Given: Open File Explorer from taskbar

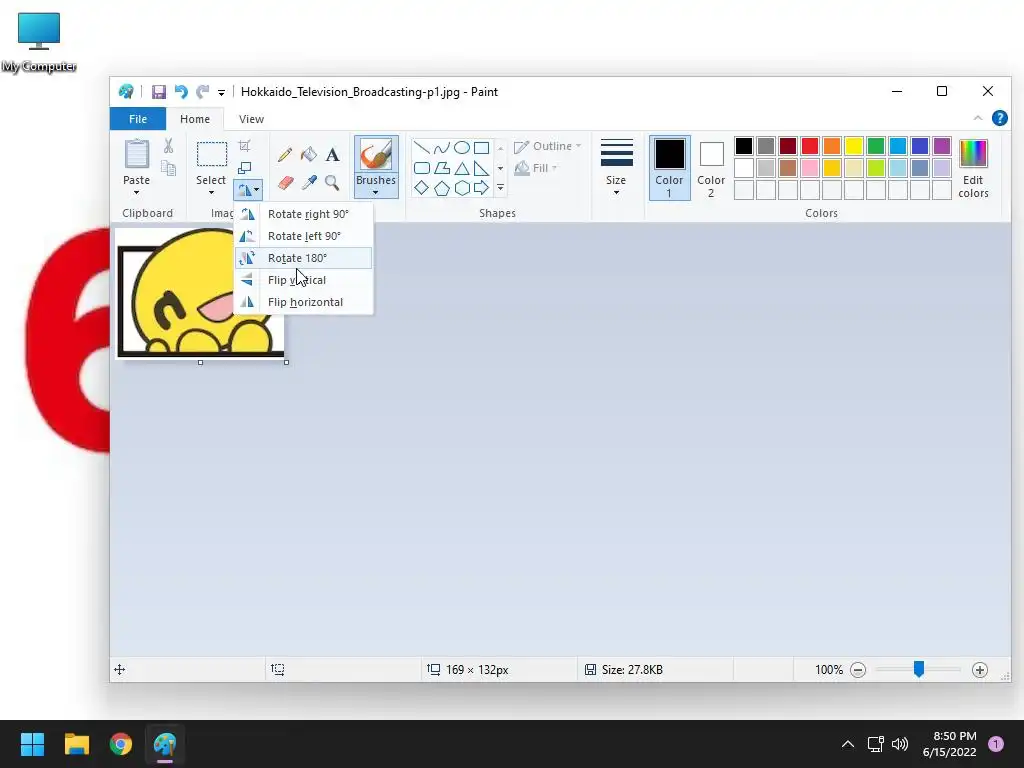Looking at the screenshot, I should tap(77, 744).
